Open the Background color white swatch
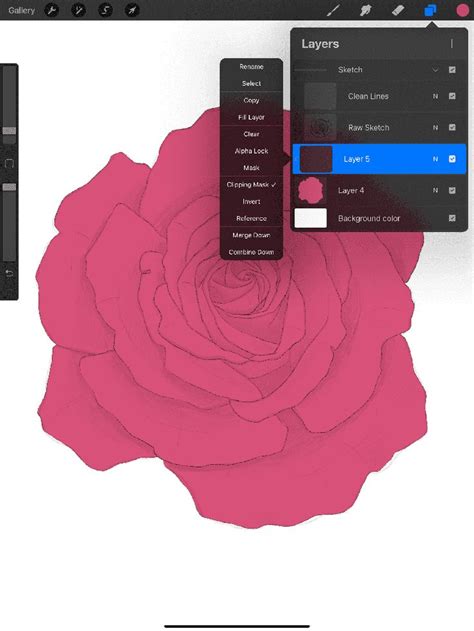This screenshot has width=474, height=631. (x=311, y=218)
